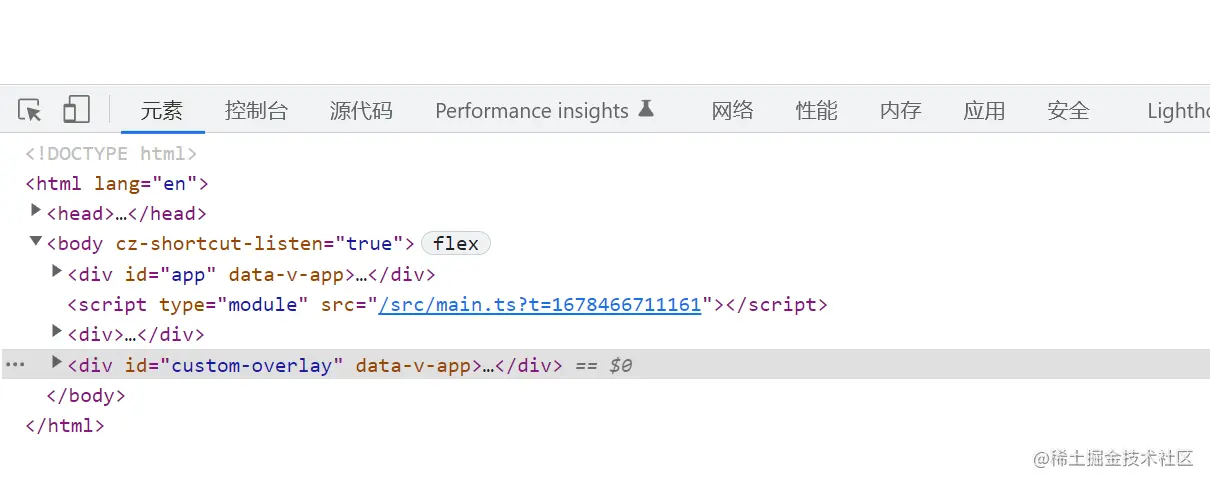This screenshot has width=1210, height=485.
Task: Expand the div id app node
Action: 57,272
